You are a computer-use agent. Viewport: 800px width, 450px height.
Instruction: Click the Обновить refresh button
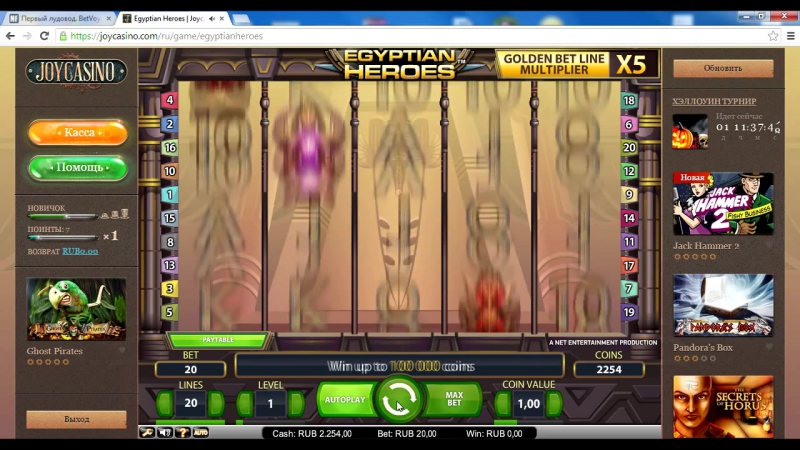[723, 68]
